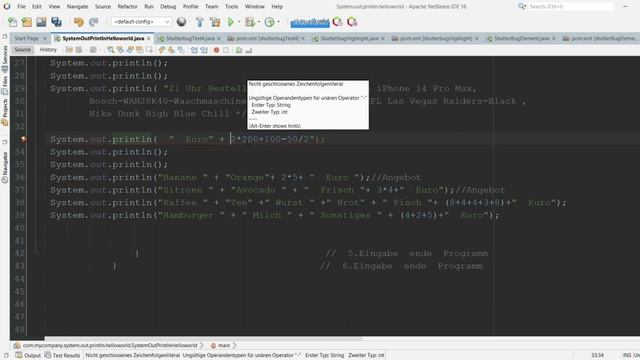Run Project with green play icon

[231, 22]
